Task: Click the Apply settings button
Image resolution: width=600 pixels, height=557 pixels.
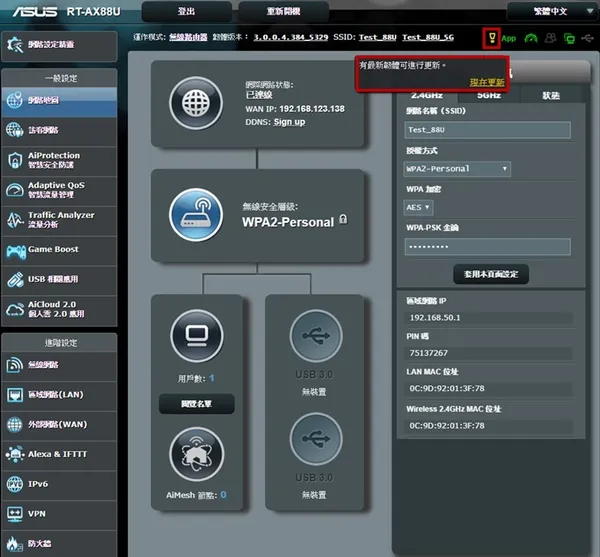Action: pyautogui.click(x=491, y=274)
